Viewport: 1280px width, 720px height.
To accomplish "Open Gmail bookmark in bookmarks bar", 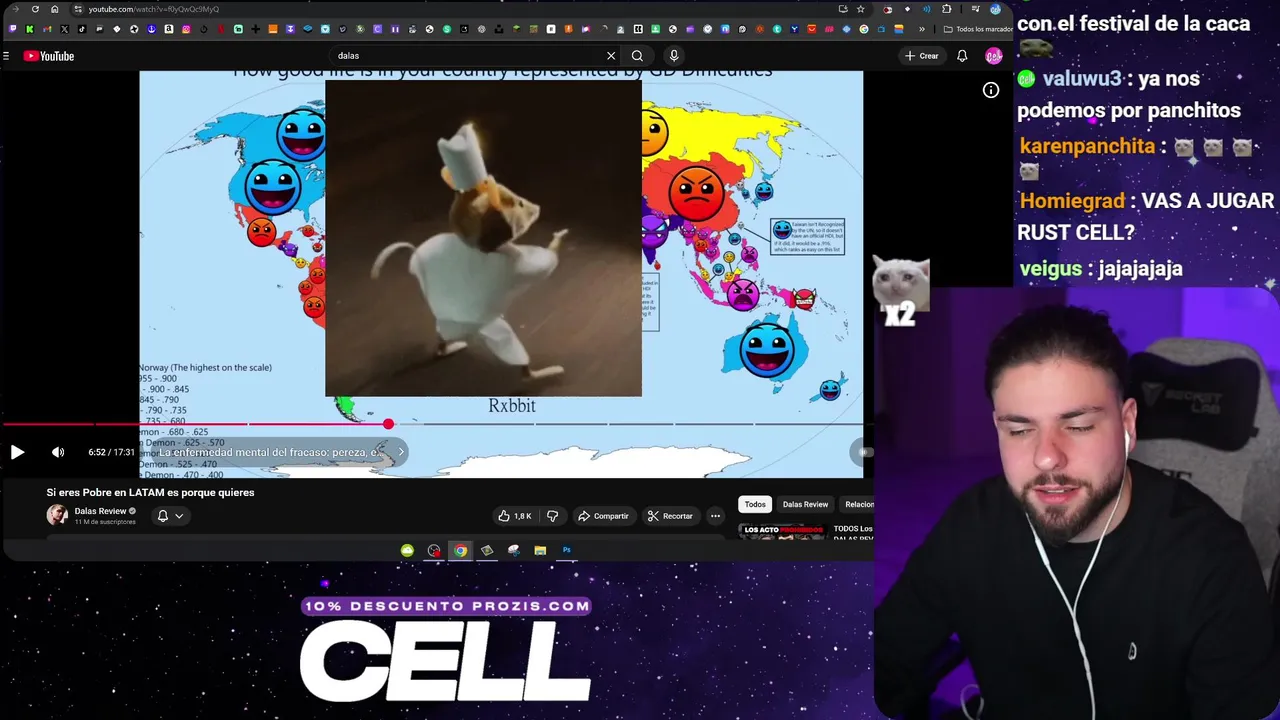I will click(x=47, y=29).
